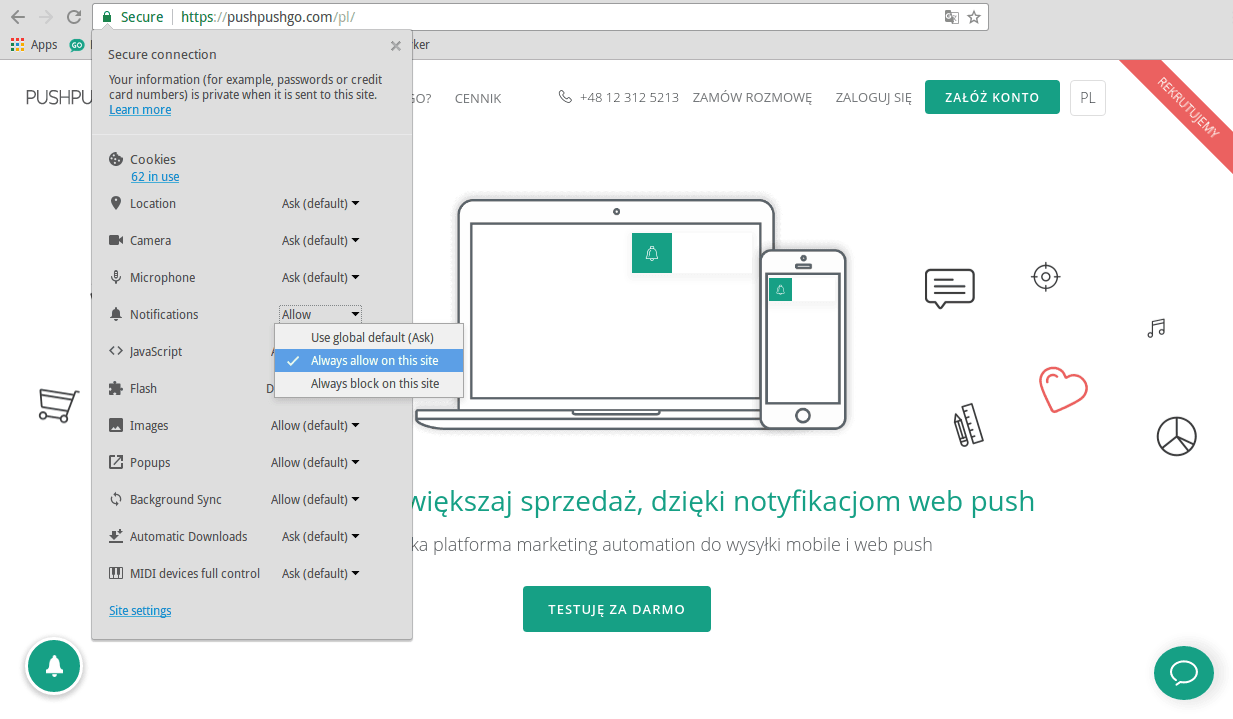1233x719 pixels.
Task: Bookmark this page with the star icon
Action: pos(974,17)
